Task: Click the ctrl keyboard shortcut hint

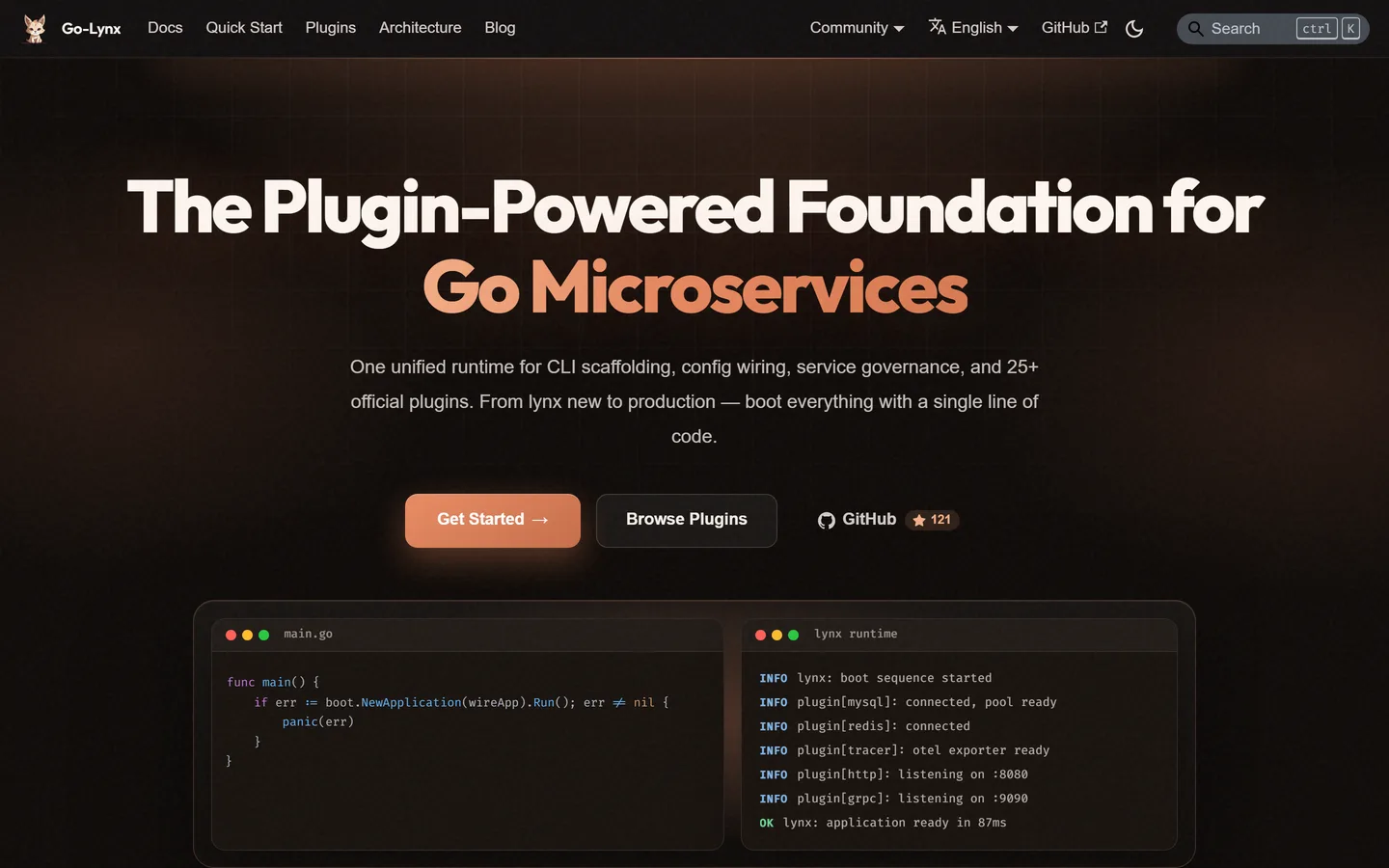Action: coord(1317,29)
